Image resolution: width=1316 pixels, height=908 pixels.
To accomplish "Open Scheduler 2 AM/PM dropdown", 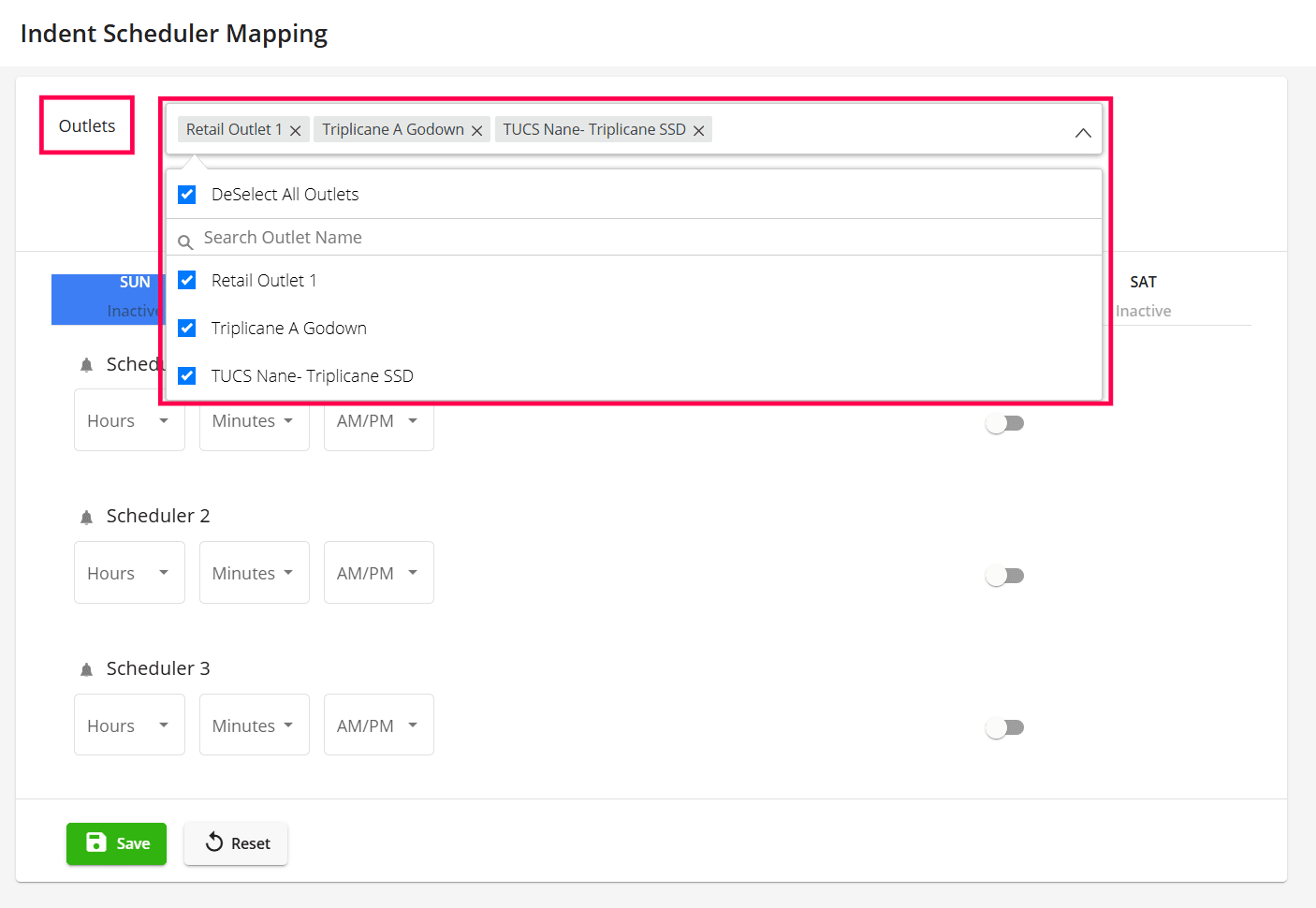I will pyautogui.click(x=378, y=573).
